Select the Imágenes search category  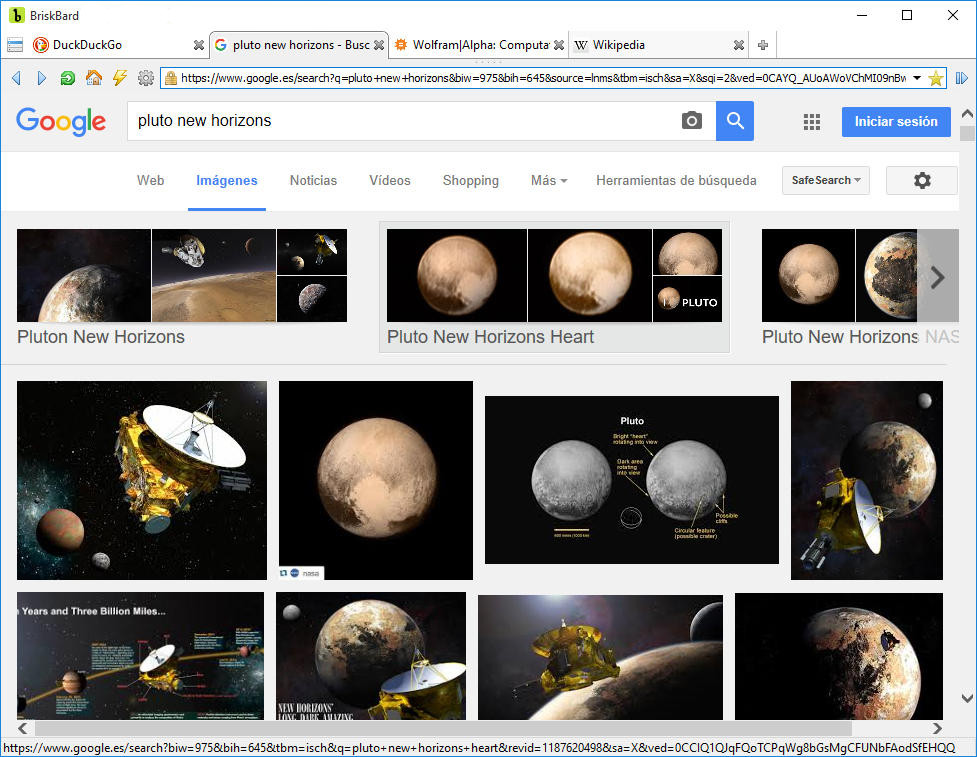coord(227,181)
